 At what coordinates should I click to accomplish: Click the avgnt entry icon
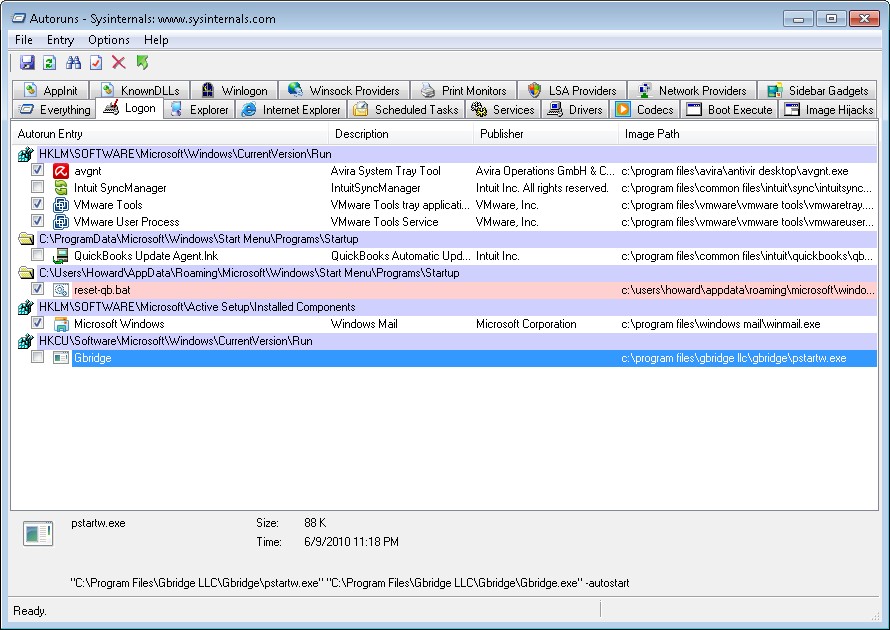coord(61,171)
